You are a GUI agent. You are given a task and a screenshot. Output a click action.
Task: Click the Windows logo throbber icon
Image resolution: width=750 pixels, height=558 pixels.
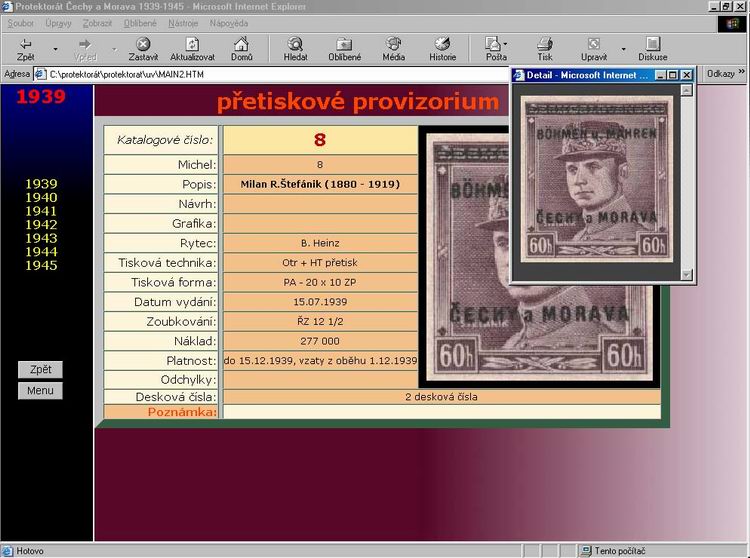[x=732, y=24]
